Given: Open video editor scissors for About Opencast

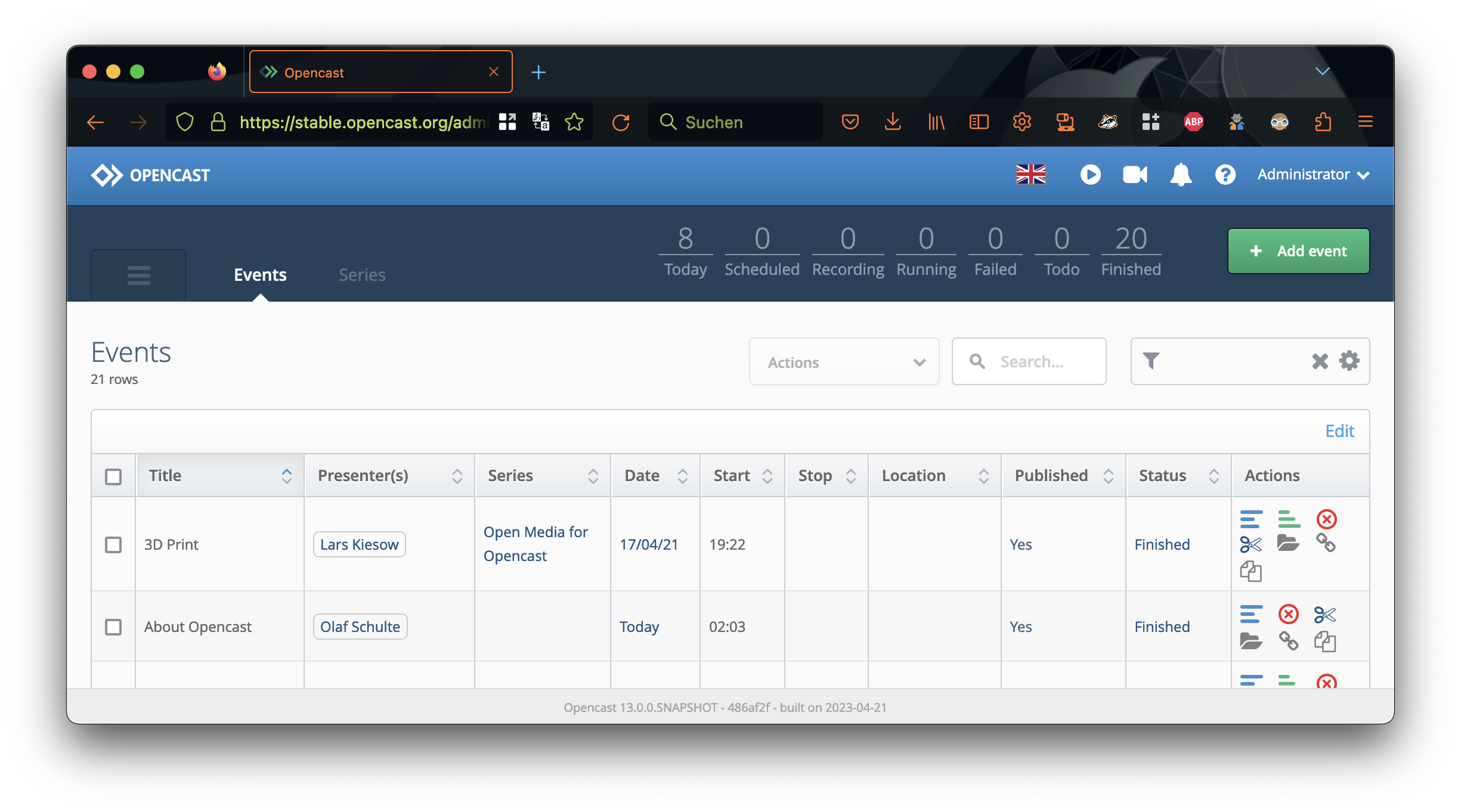Looking at the screenshot, I should pyautogui.click(x=1324, y=614).
